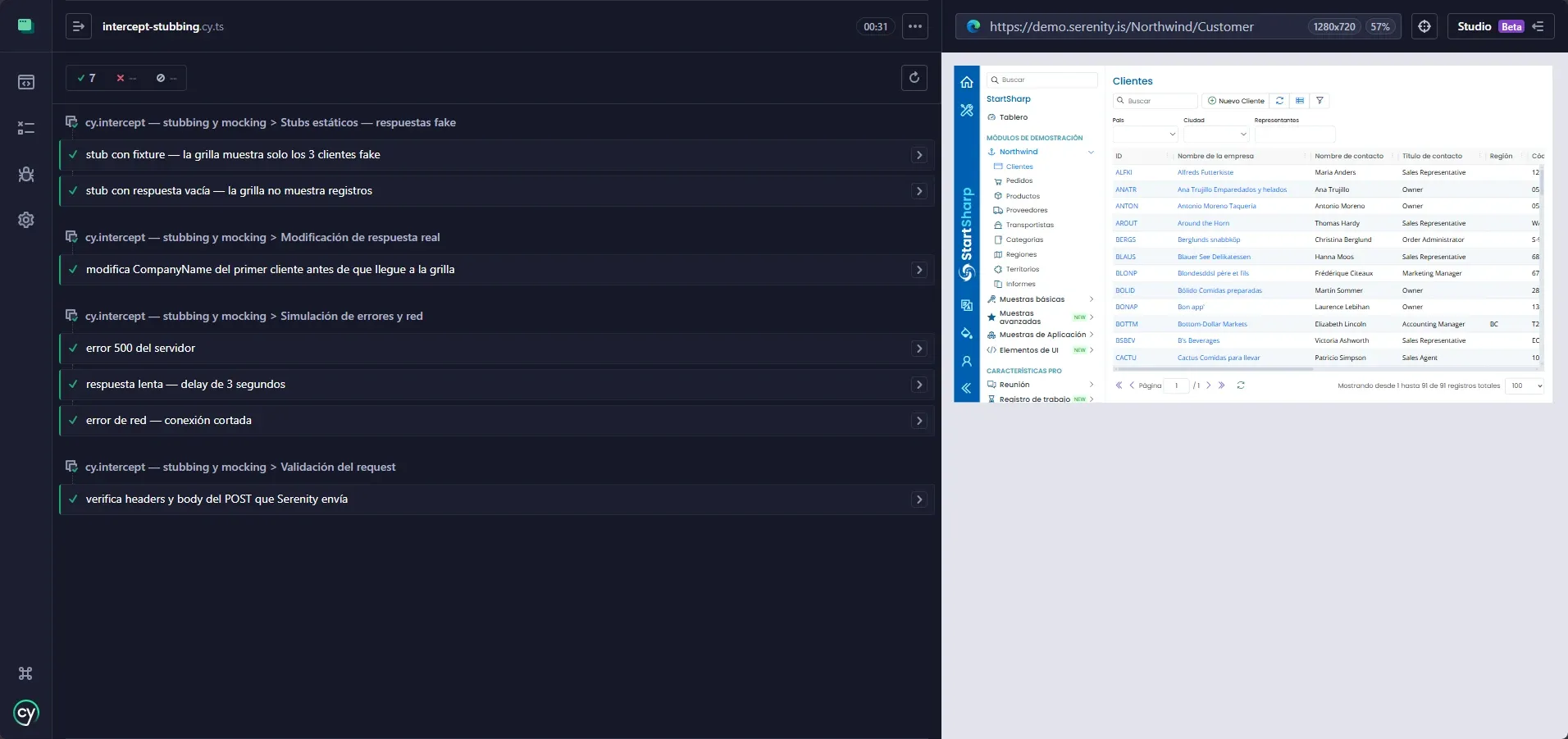This screenshot has width=1568, height=739.
Task: Go to previous page in pager
Action: [1132, 385]
